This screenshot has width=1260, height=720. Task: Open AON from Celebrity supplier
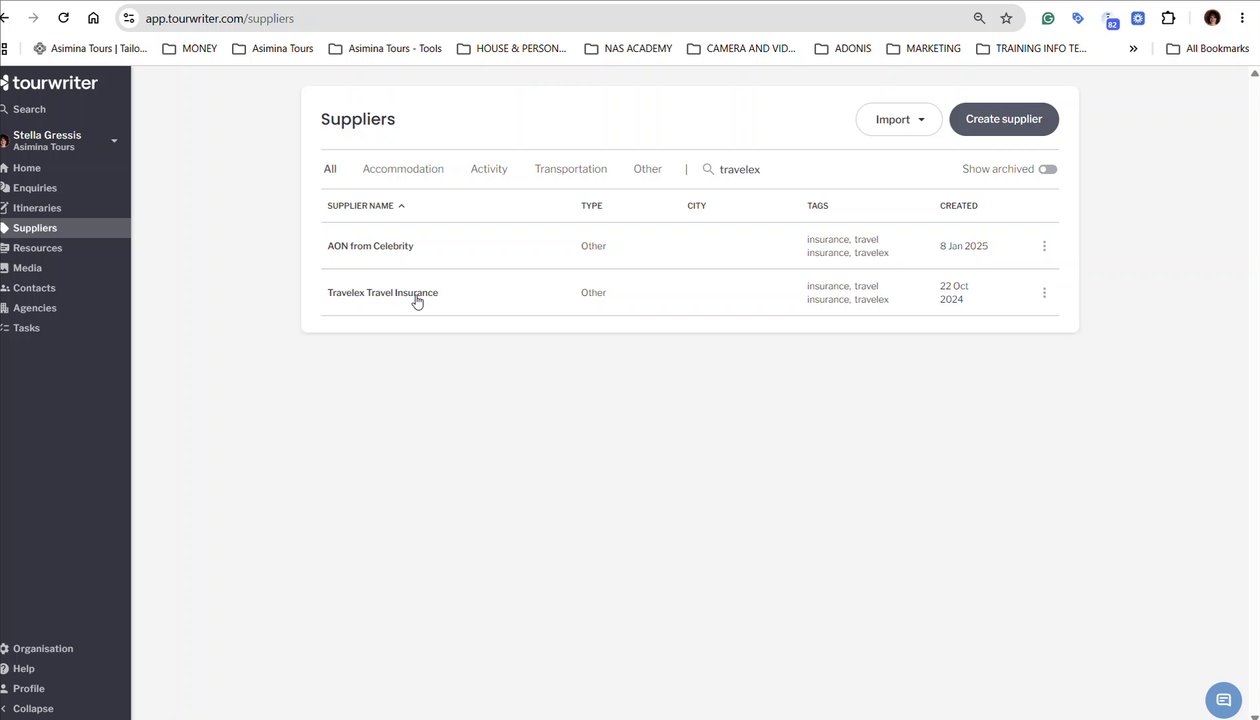[370, 246]
